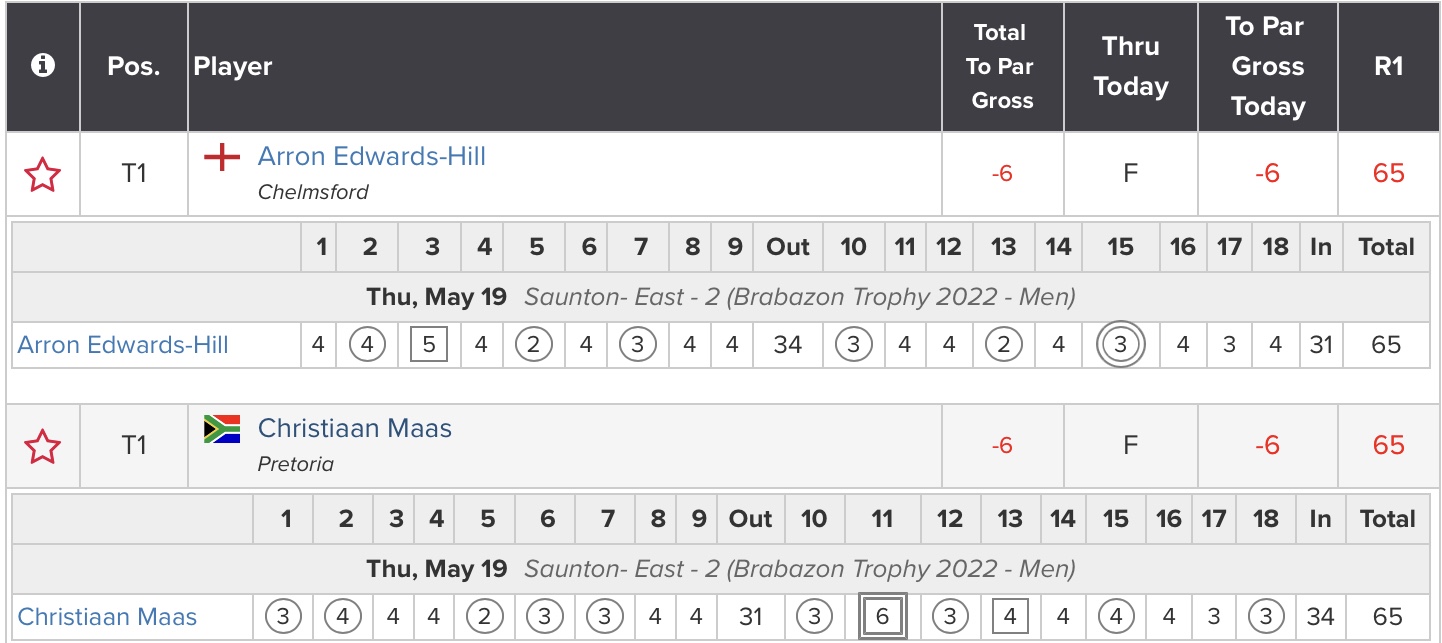Image resolution: width=1442 pixels, height=643 pixels.
Task: Click Christiaan Maas name in scorecard row
Action: (x=107, y=617)
